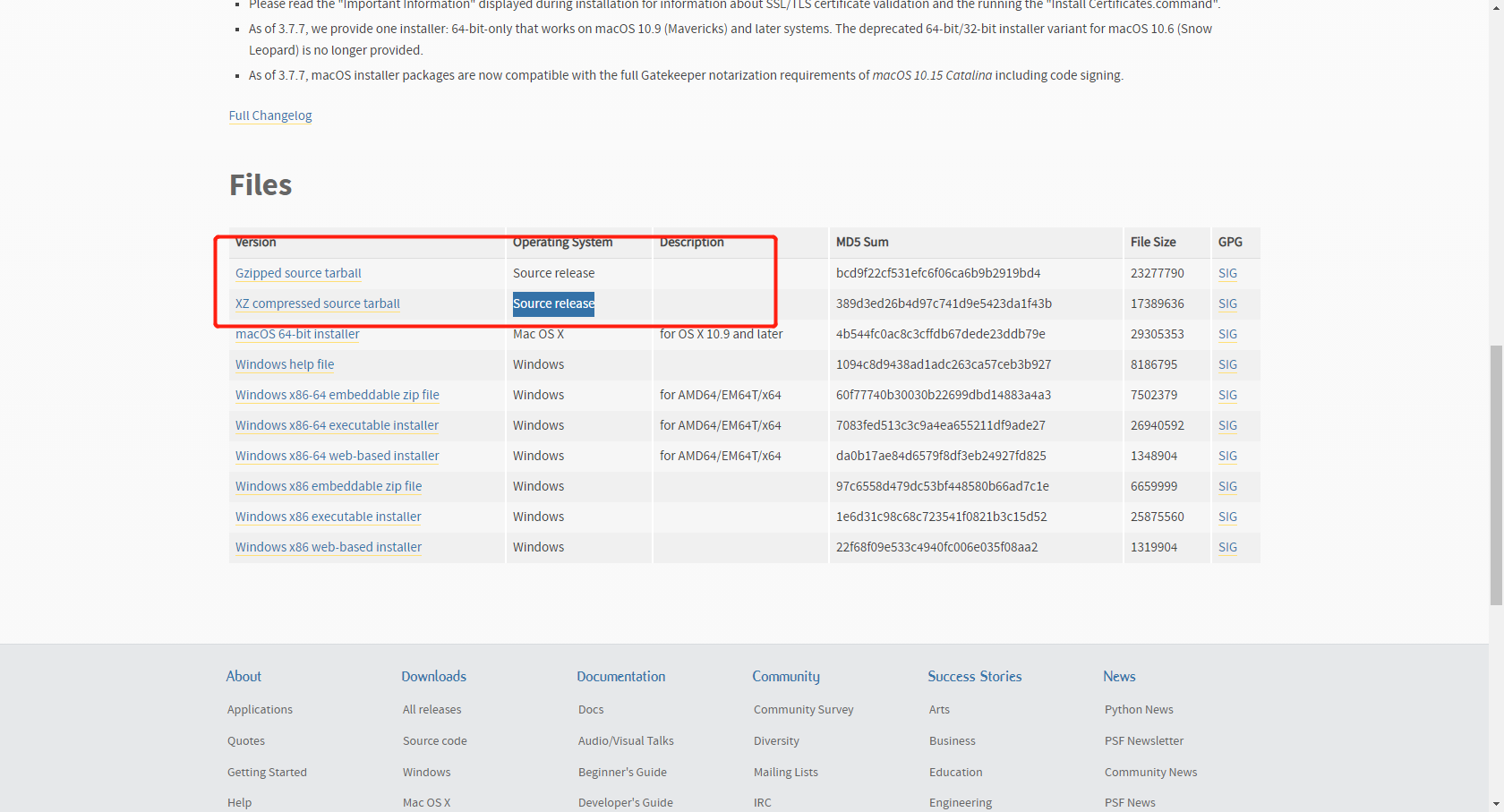Open the Windows help file link

click(x=285, y=364)
